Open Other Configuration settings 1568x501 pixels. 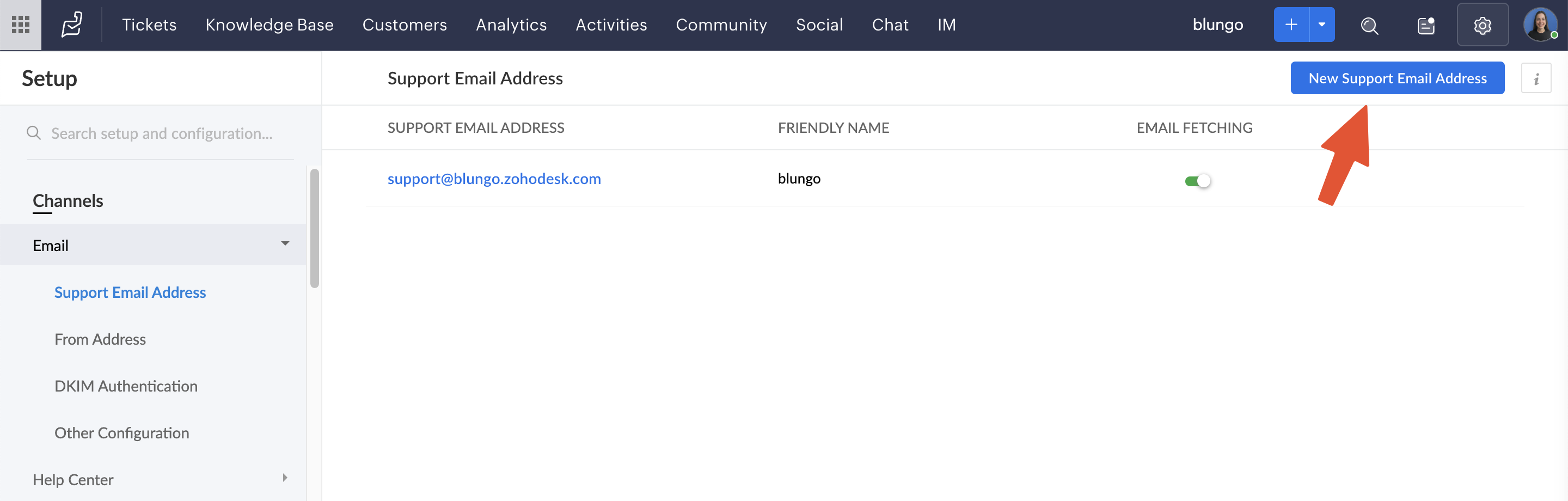(x=122, y=433)
